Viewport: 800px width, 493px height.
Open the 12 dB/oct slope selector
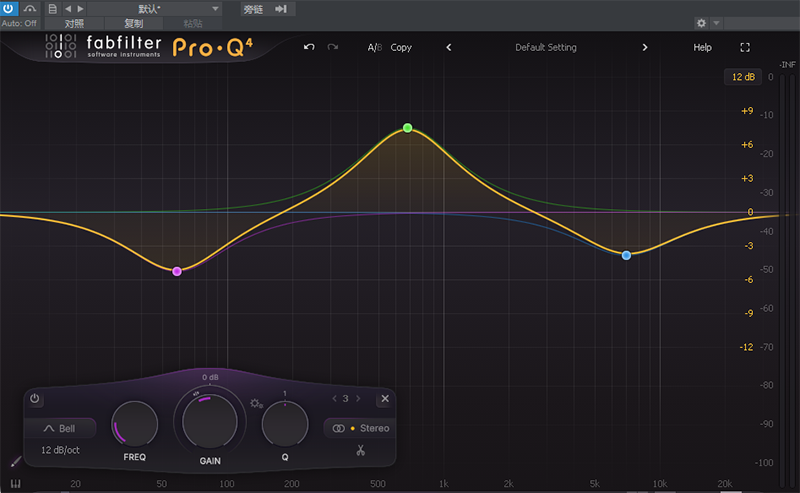pyautogui.click(x=60, y=450)
